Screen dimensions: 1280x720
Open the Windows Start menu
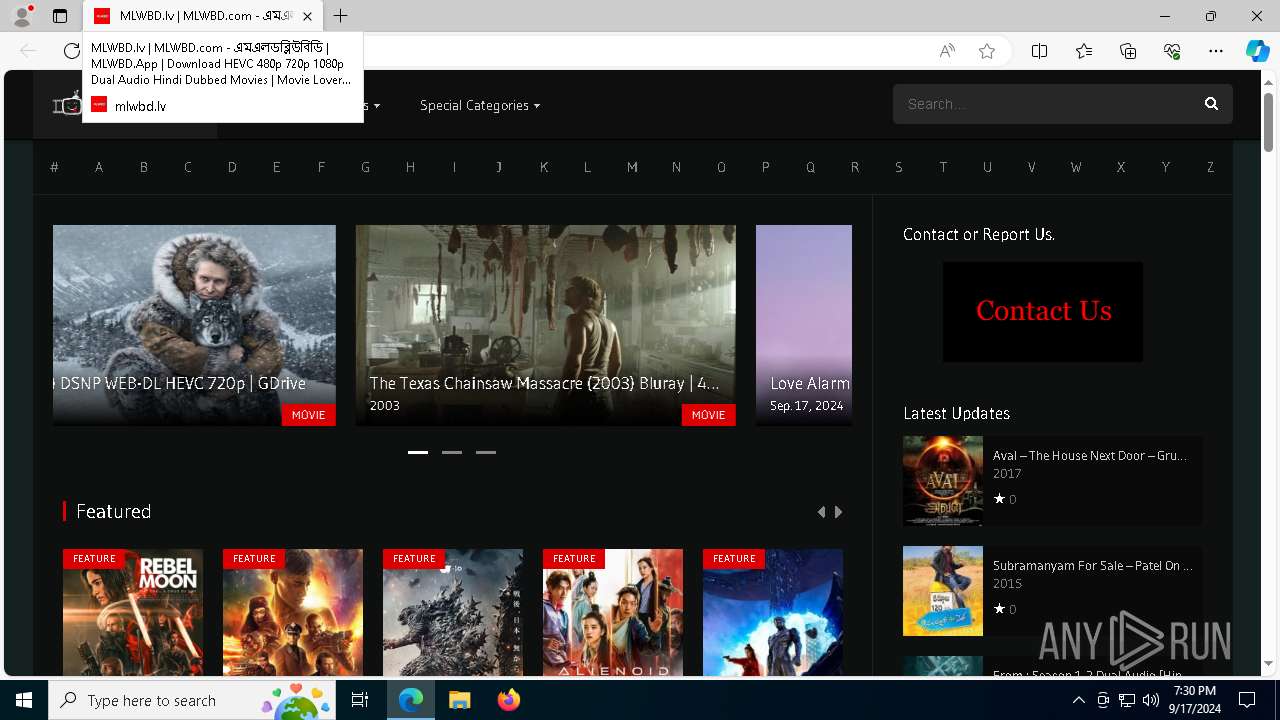coord(24,700)
